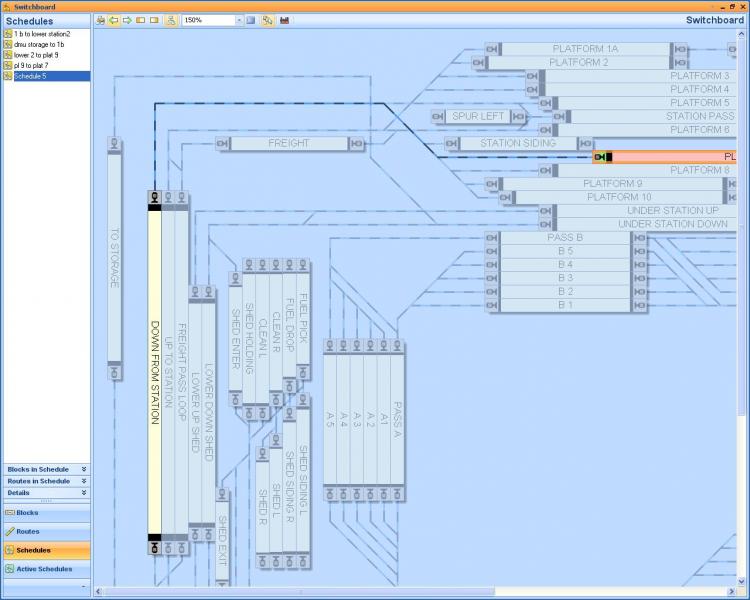Click the first toolbar icon next to arrows
This screenshot has width=750, height=600.
click(140, 20)
